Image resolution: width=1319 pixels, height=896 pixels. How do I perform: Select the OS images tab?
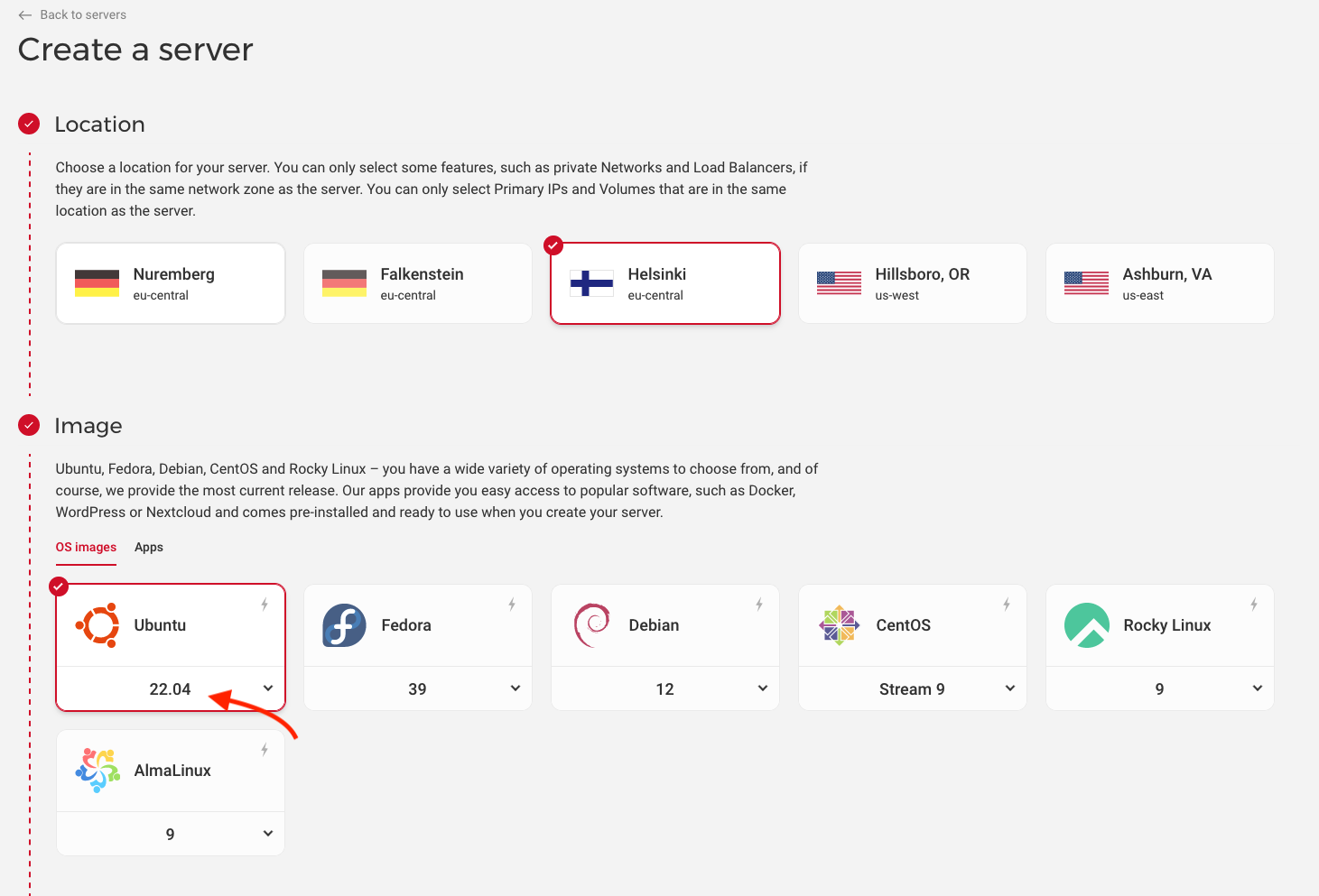[86, 548]
